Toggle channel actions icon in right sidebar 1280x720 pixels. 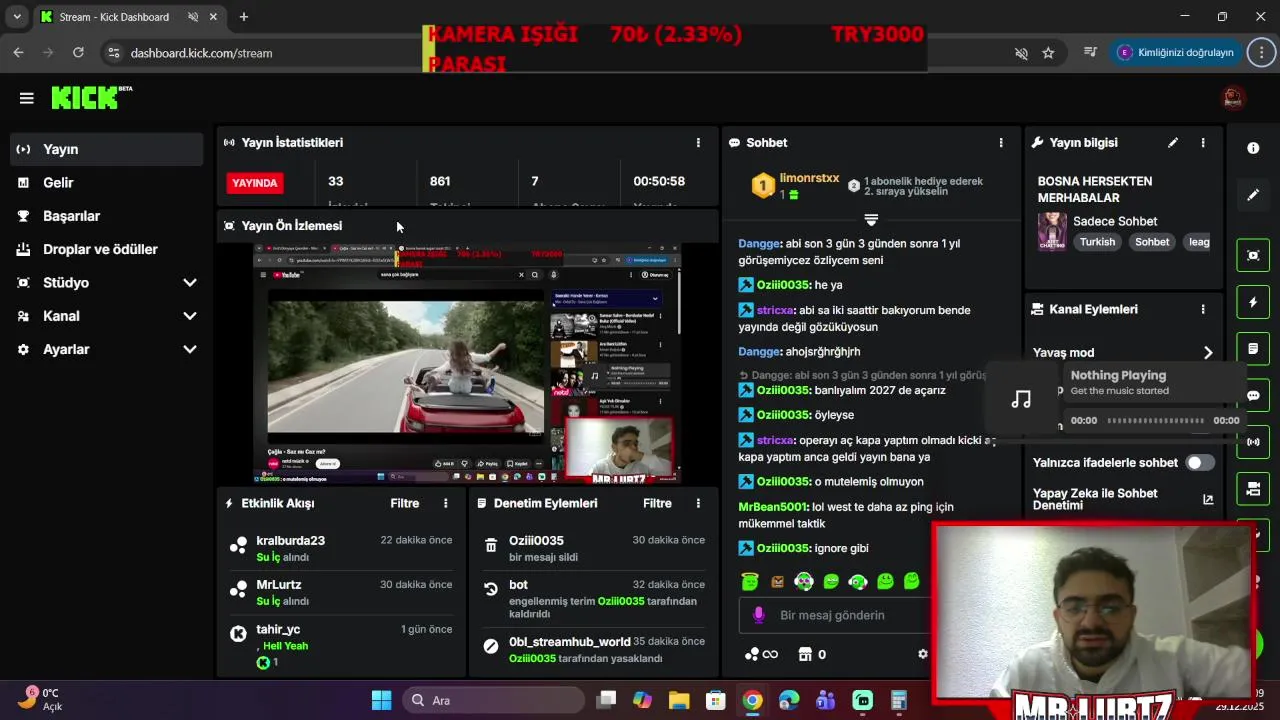(x=1253, y=488)
